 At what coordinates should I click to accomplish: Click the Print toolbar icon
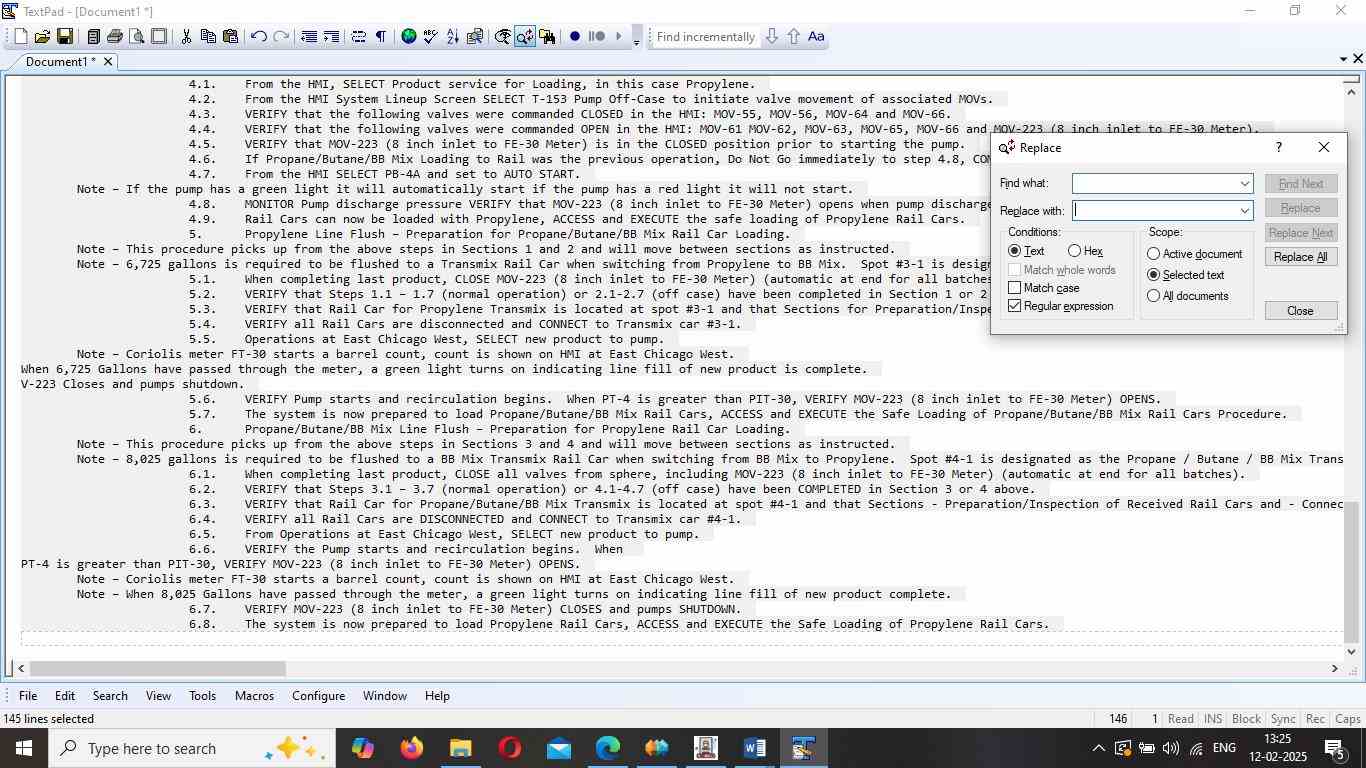tap(115, 37)
